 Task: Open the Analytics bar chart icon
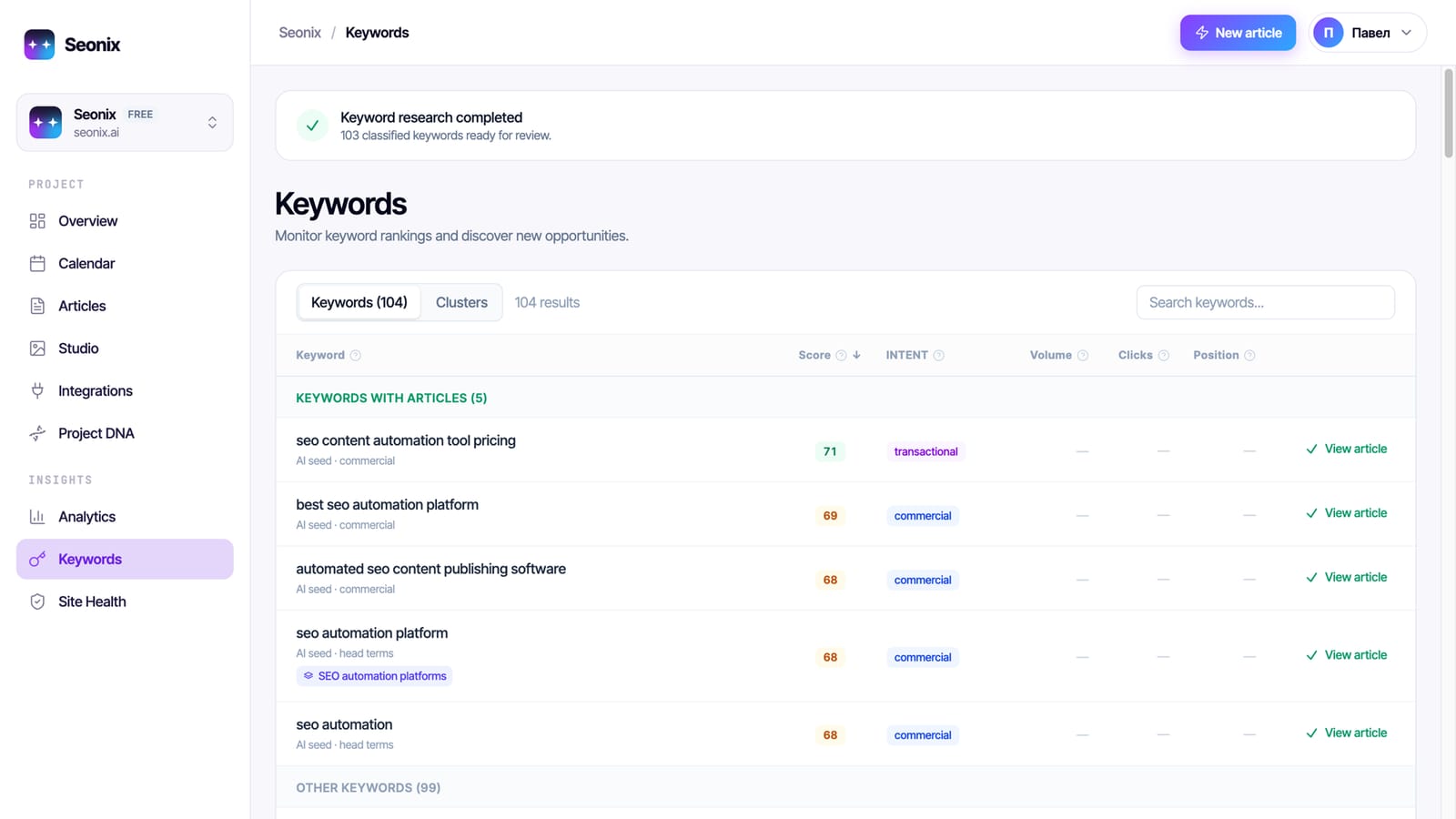coord(37,517)
